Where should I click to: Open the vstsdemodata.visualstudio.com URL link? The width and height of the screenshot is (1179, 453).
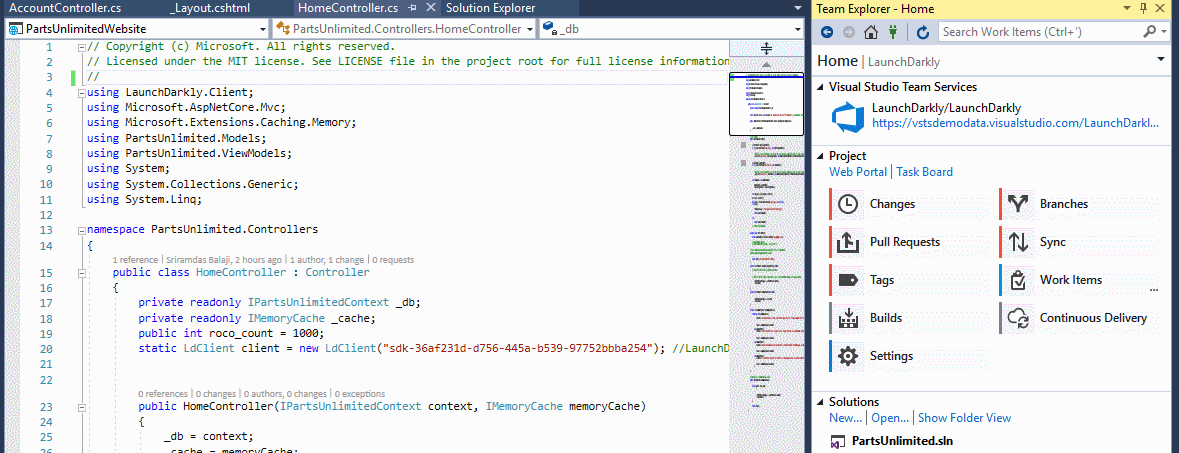1015,123
